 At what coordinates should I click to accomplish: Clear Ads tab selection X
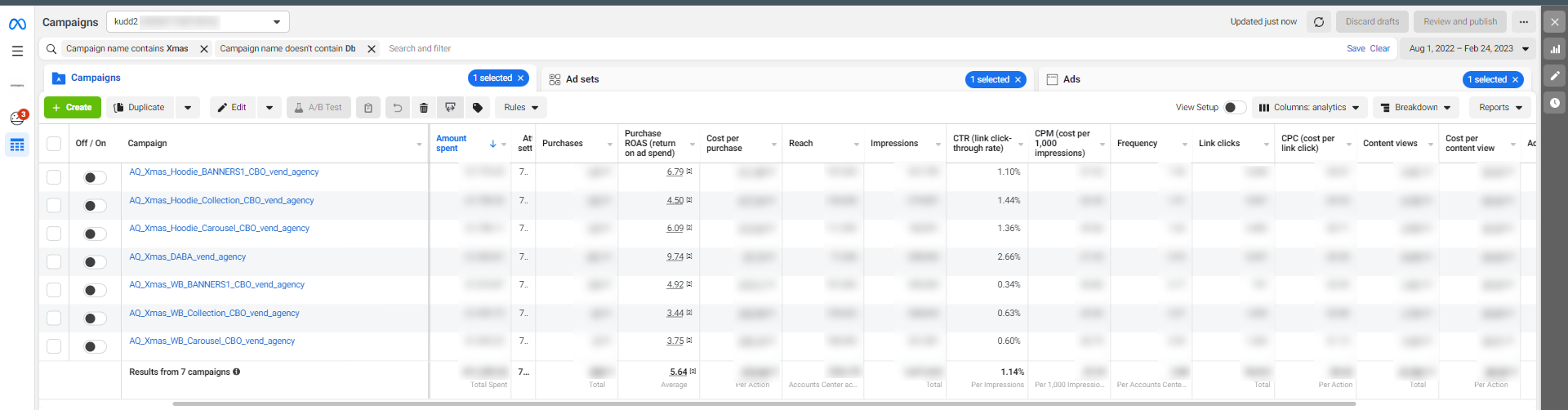coord(1515,80)
